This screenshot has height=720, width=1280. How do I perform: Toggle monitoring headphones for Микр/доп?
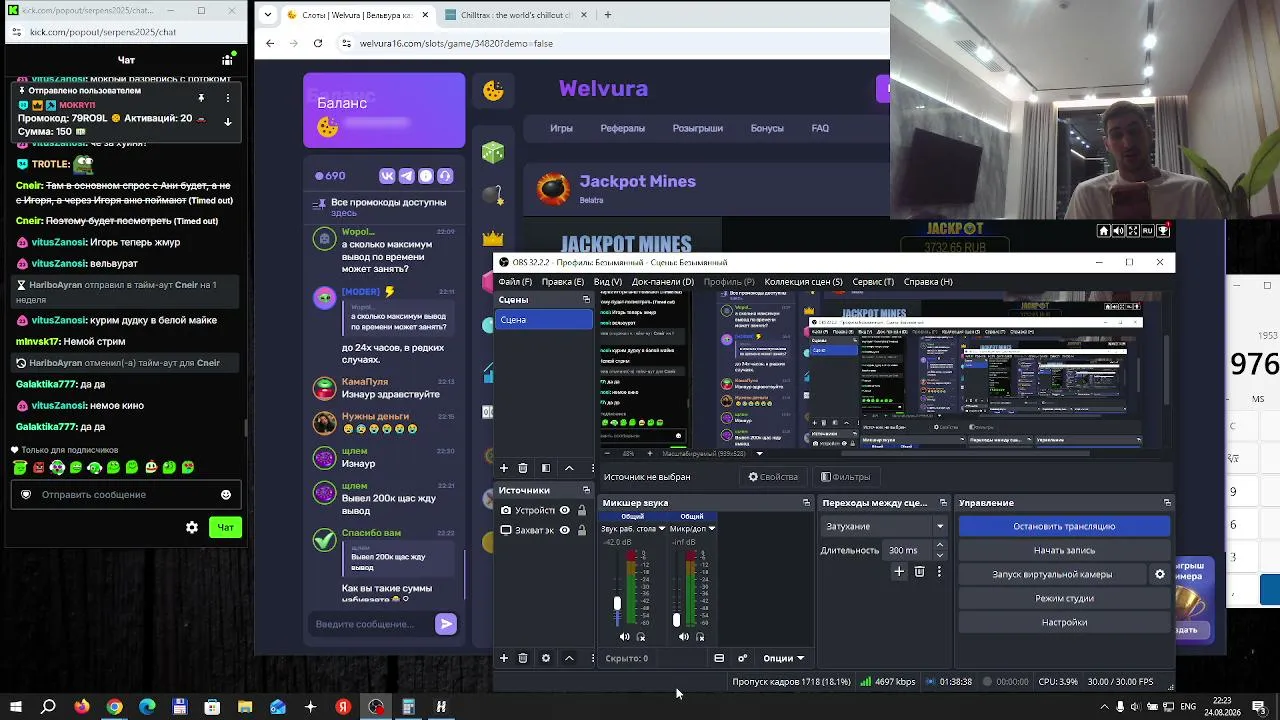(700, 637)
